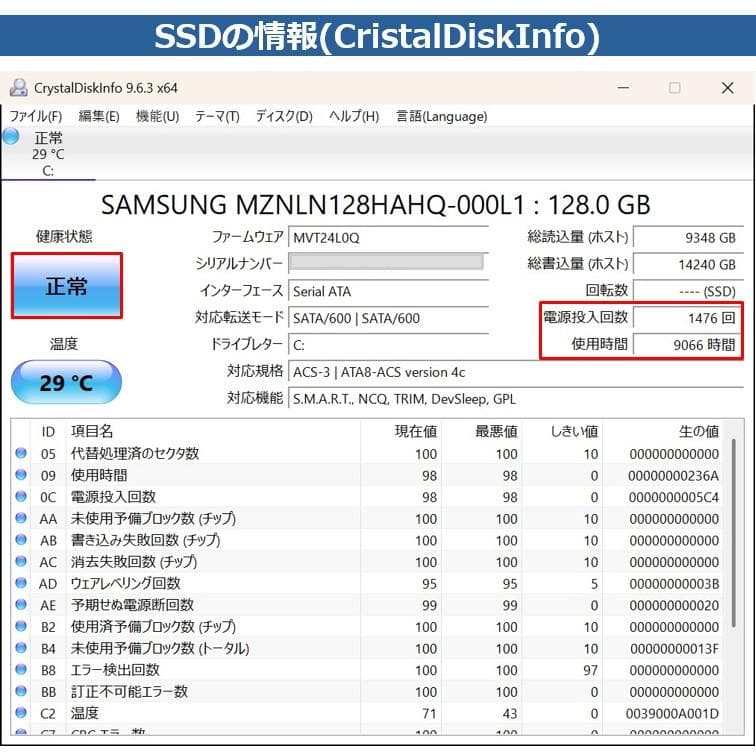Select the 未使用予備ブロック数 (チップ) row

[x=367, y=519]
